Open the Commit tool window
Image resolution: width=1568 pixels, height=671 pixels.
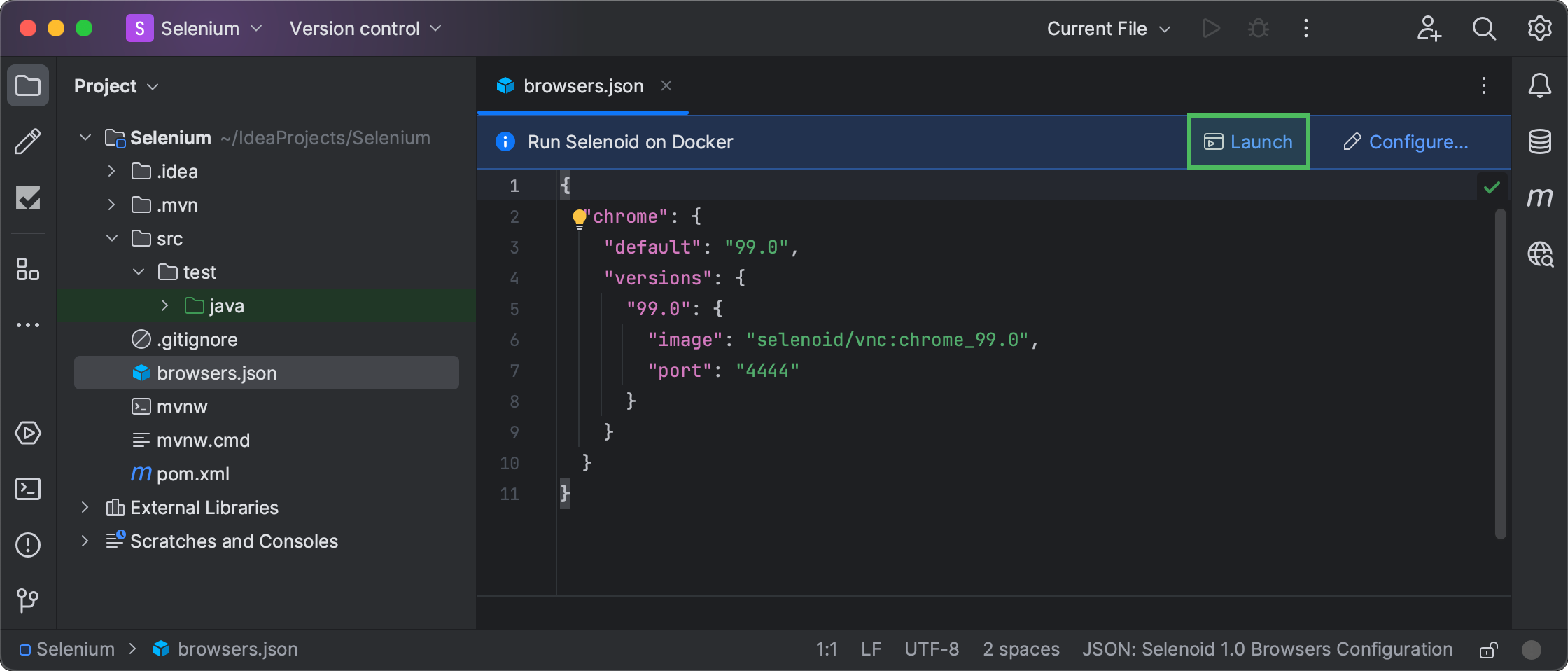28,198
